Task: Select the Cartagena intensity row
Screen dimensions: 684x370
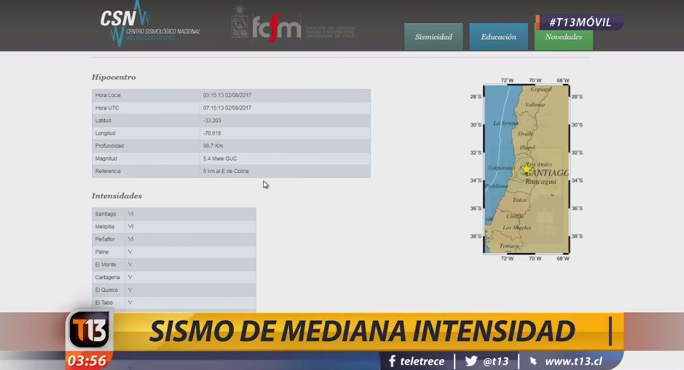Action: point(174,277)
